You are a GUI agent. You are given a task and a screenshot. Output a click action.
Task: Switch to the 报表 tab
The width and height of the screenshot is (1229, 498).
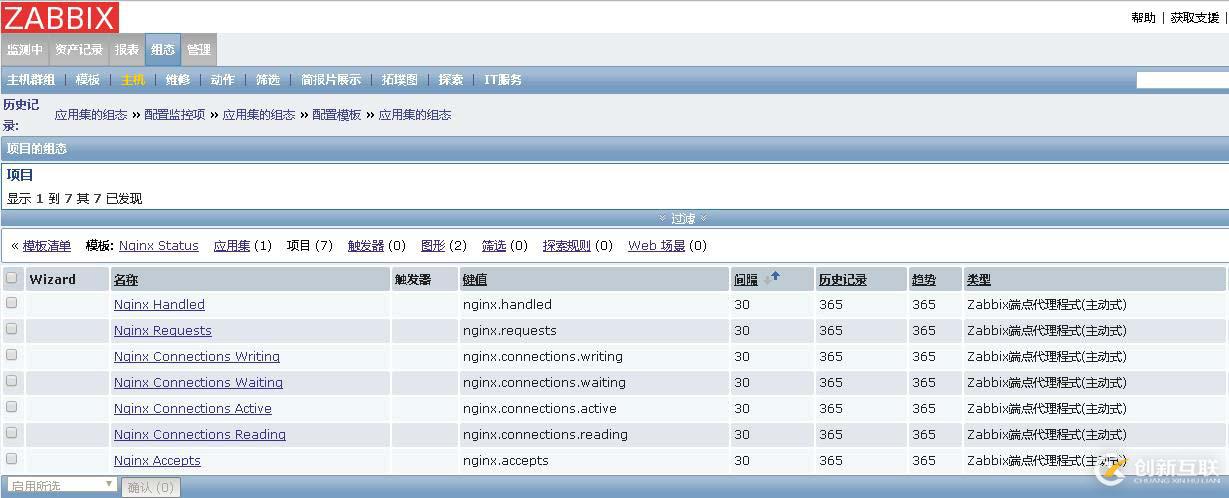[x=127, y=50]
